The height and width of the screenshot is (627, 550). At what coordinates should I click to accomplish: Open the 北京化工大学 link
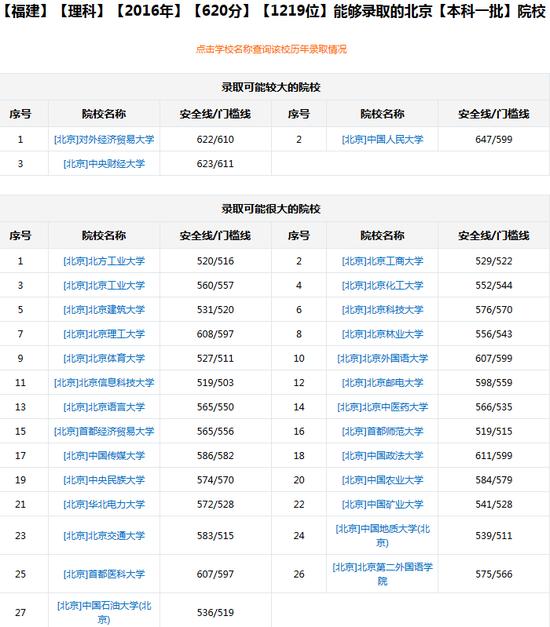382,286
